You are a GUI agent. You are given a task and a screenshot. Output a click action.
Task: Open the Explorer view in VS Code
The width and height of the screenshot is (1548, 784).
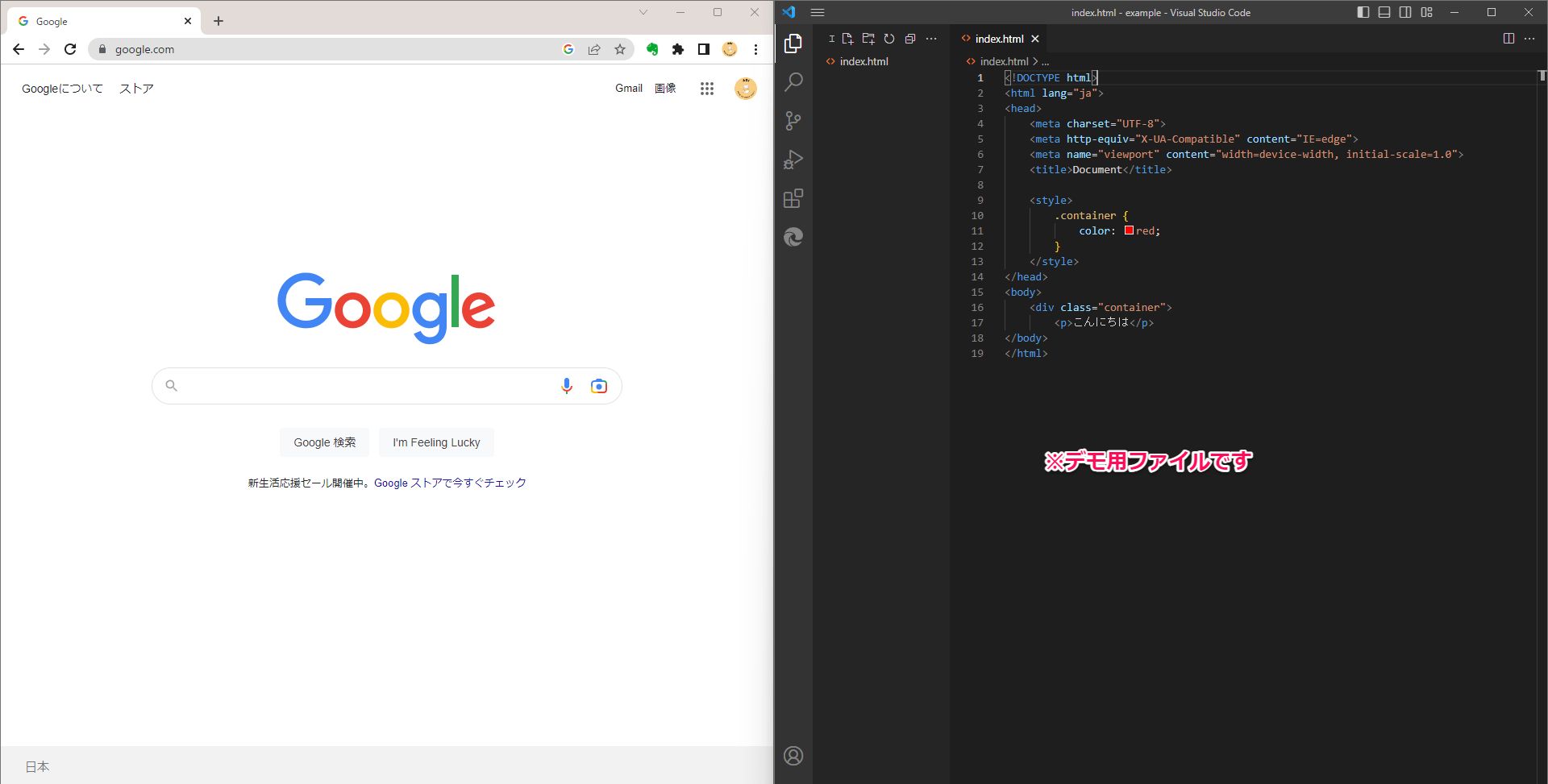point(793,44)
